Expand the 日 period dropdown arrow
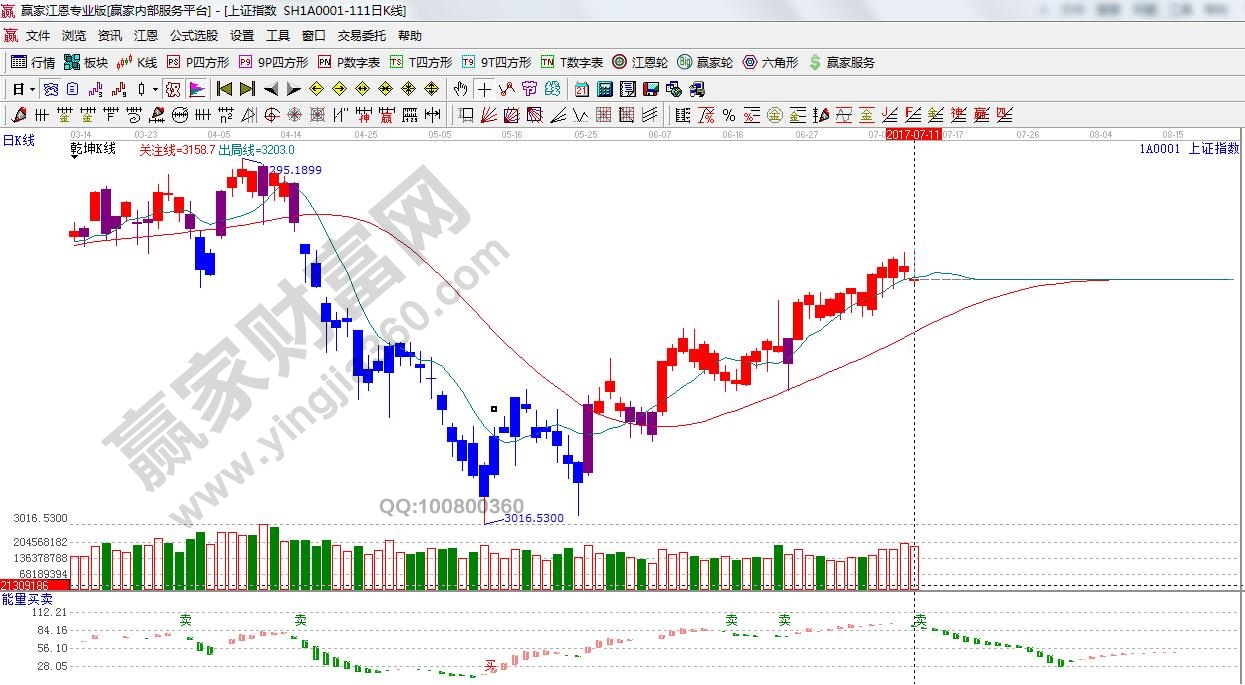 pos(32,89)
